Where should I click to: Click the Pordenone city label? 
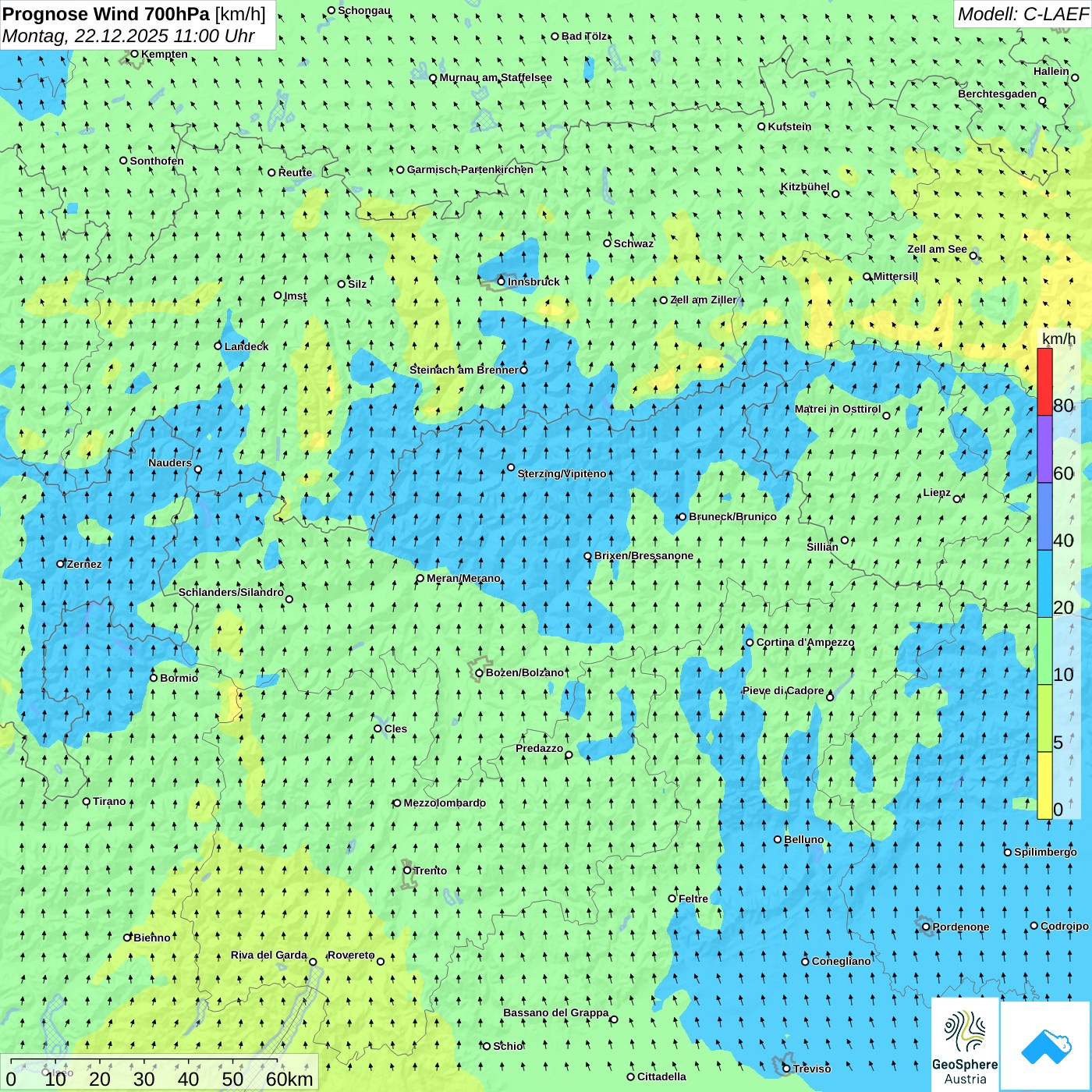(961, 927)
